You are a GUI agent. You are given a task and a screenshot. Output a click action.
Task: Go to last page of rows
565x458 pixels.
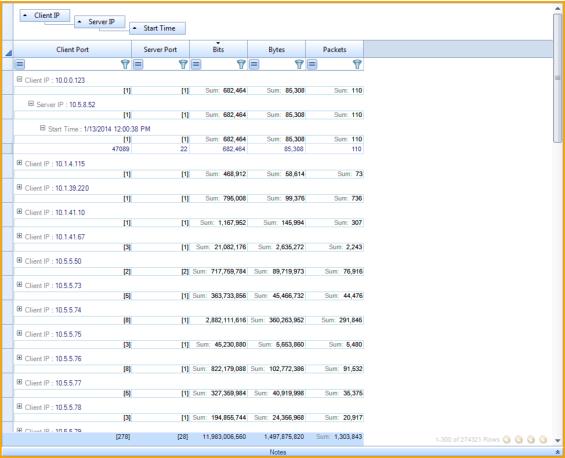(543, 439)
